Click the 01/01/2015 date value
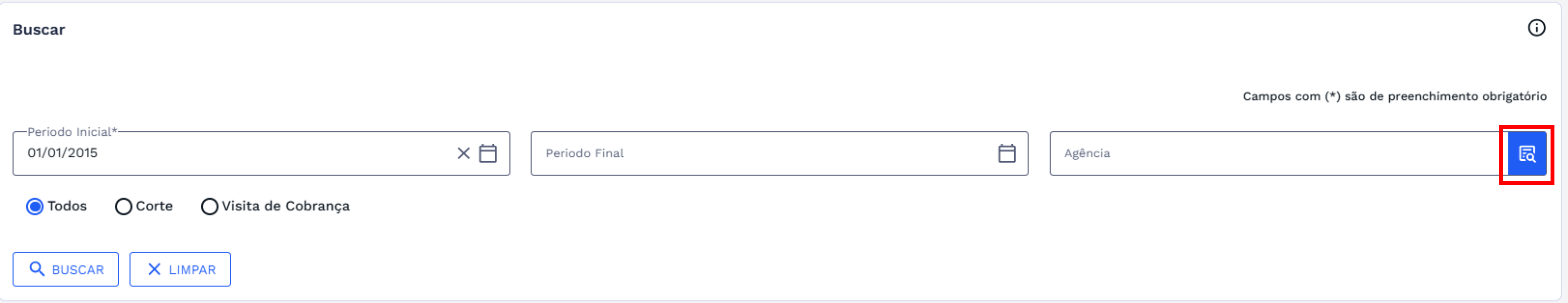The image size is (1568, 303). 62,153
